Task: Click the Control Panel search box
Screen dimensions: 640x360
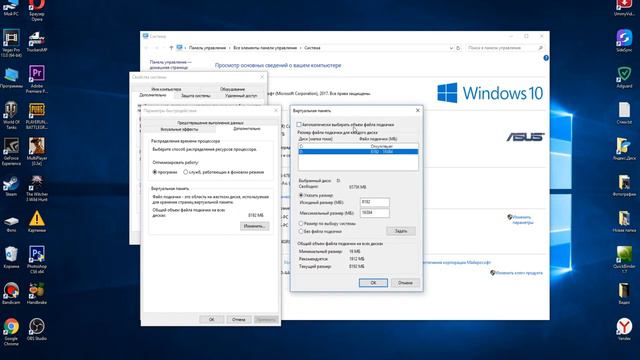Action: click(x=505, y=48)
